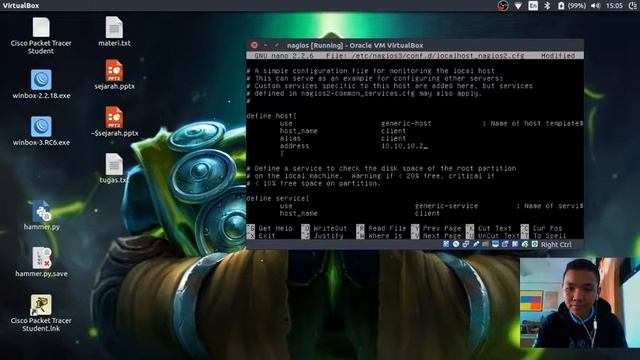Click the generic-service value in nano

coord(446,206)
